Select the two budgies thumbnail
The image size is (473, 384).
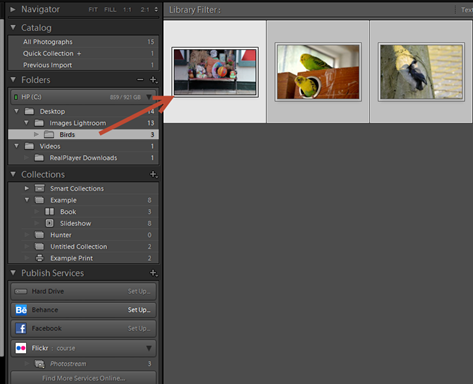tap(318, 72)
